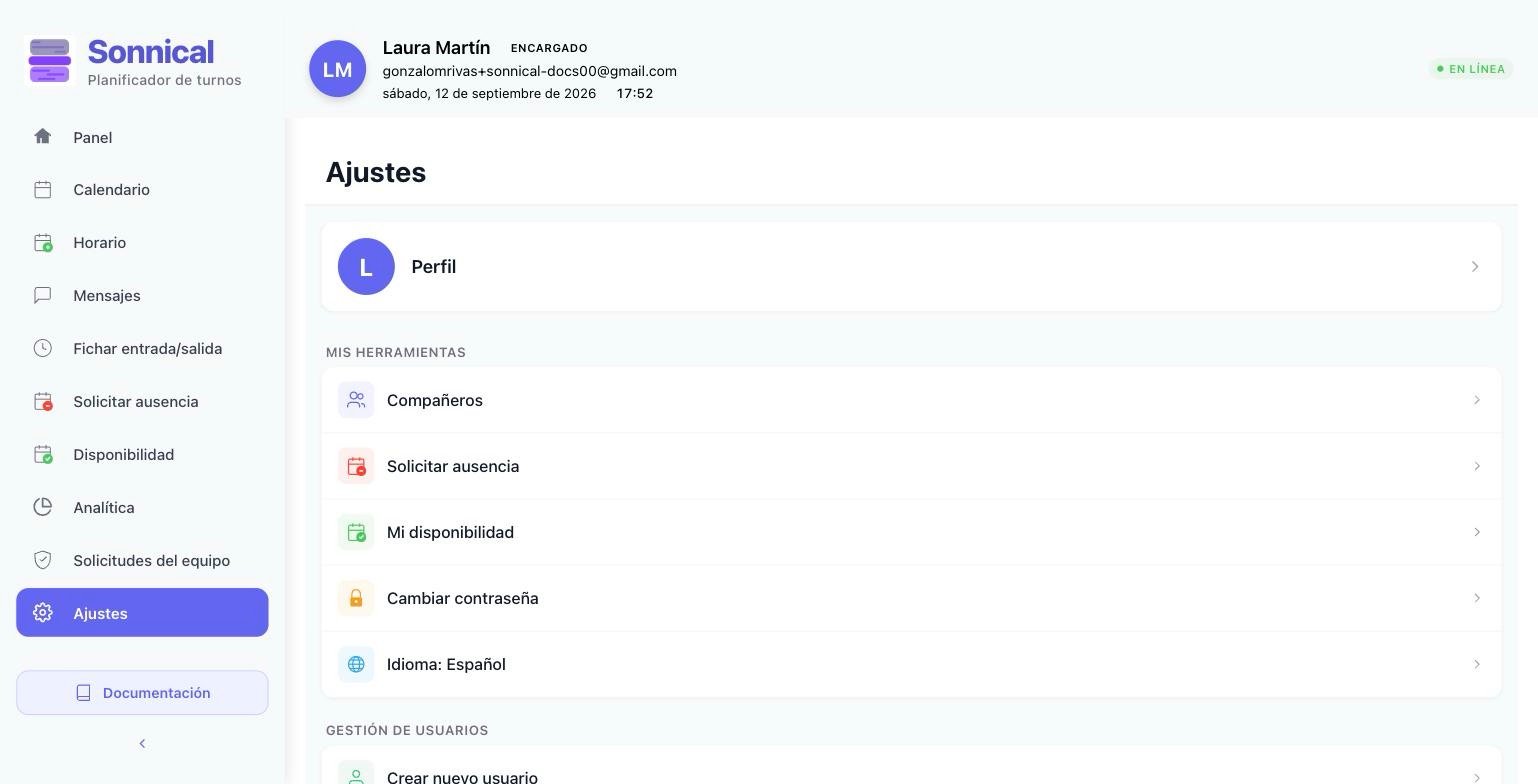
Task: Click the email address gonzalomrivas+sonnical-docs00@gmail.com
Action: coord(530,71)
